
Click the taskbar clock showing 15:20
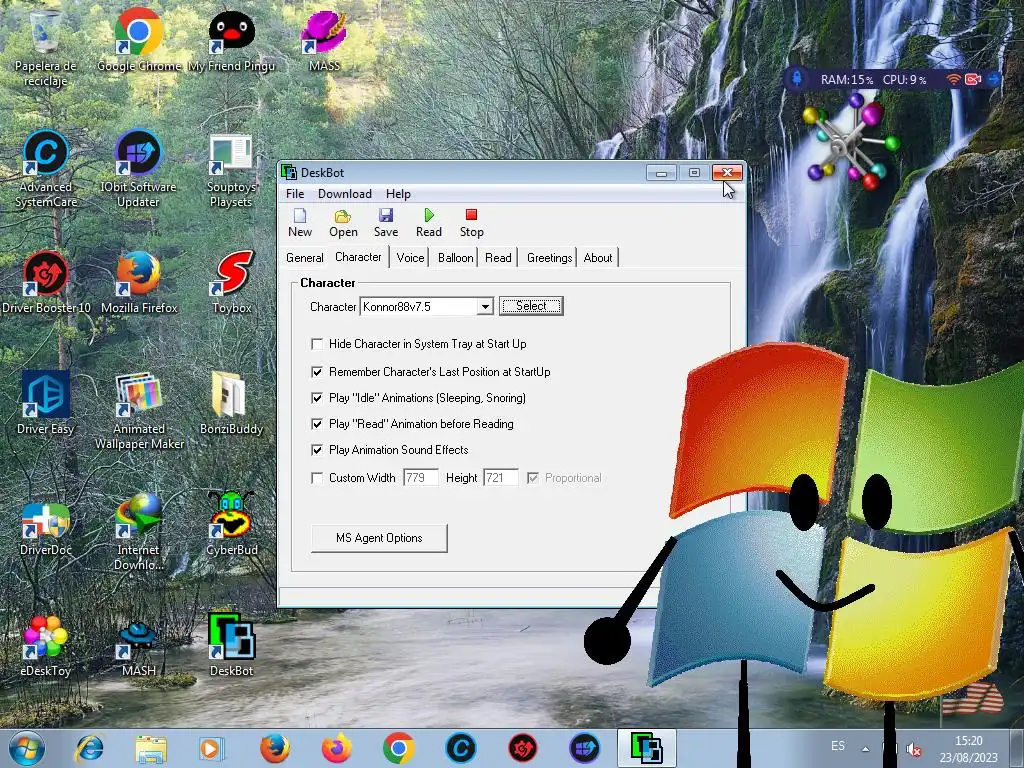[969, 749]
